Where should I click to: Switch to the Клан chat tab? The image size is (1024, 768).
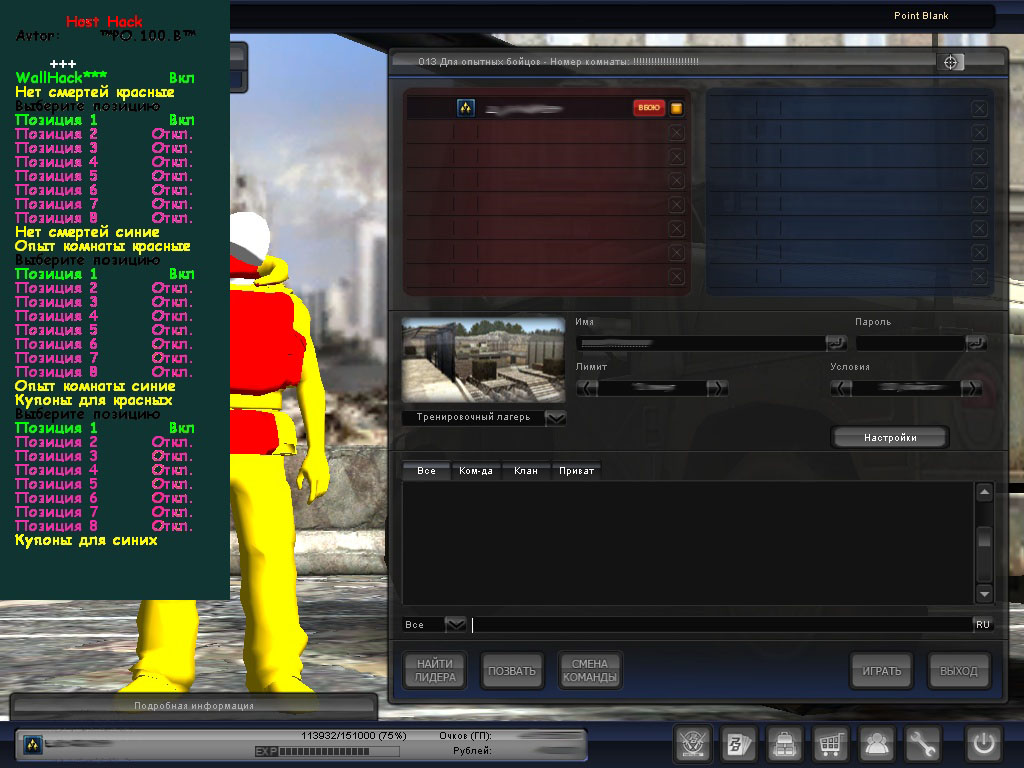pyautogui.click(x=526, y=471)
